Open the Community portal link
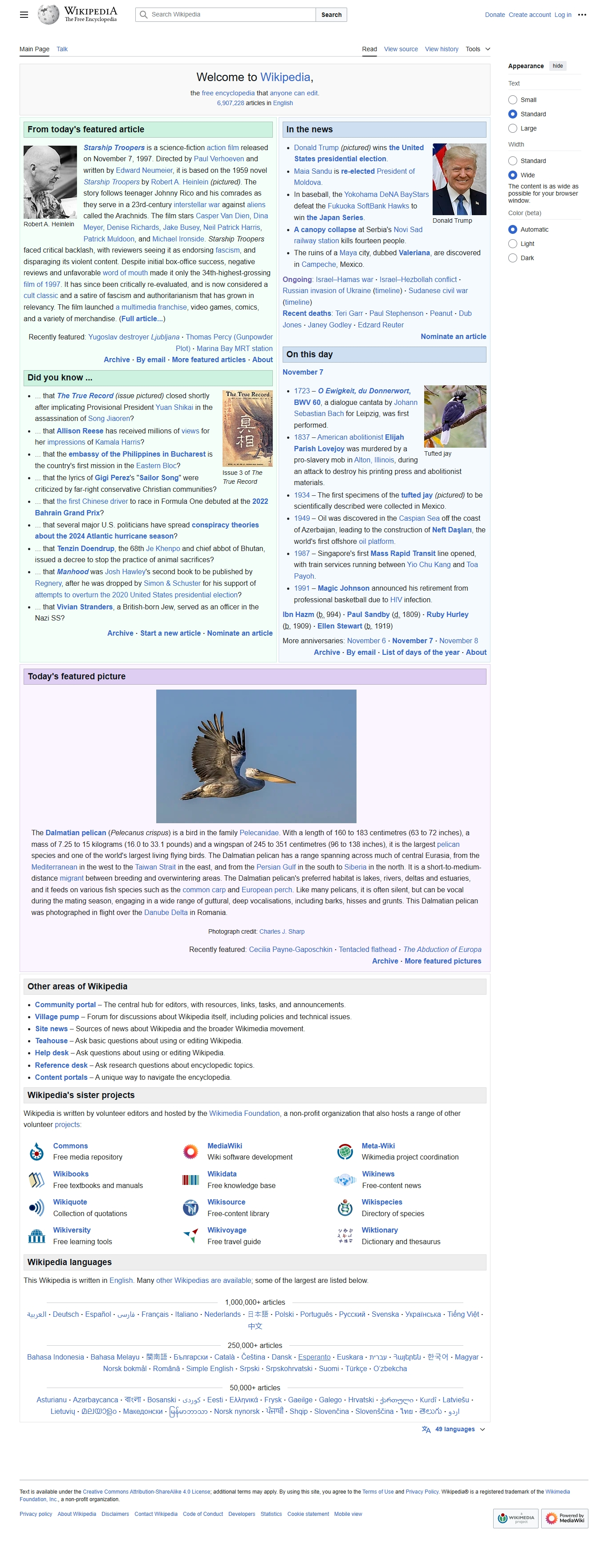The height and width of the screenshot is (1568, 608). coord(65,1005)
